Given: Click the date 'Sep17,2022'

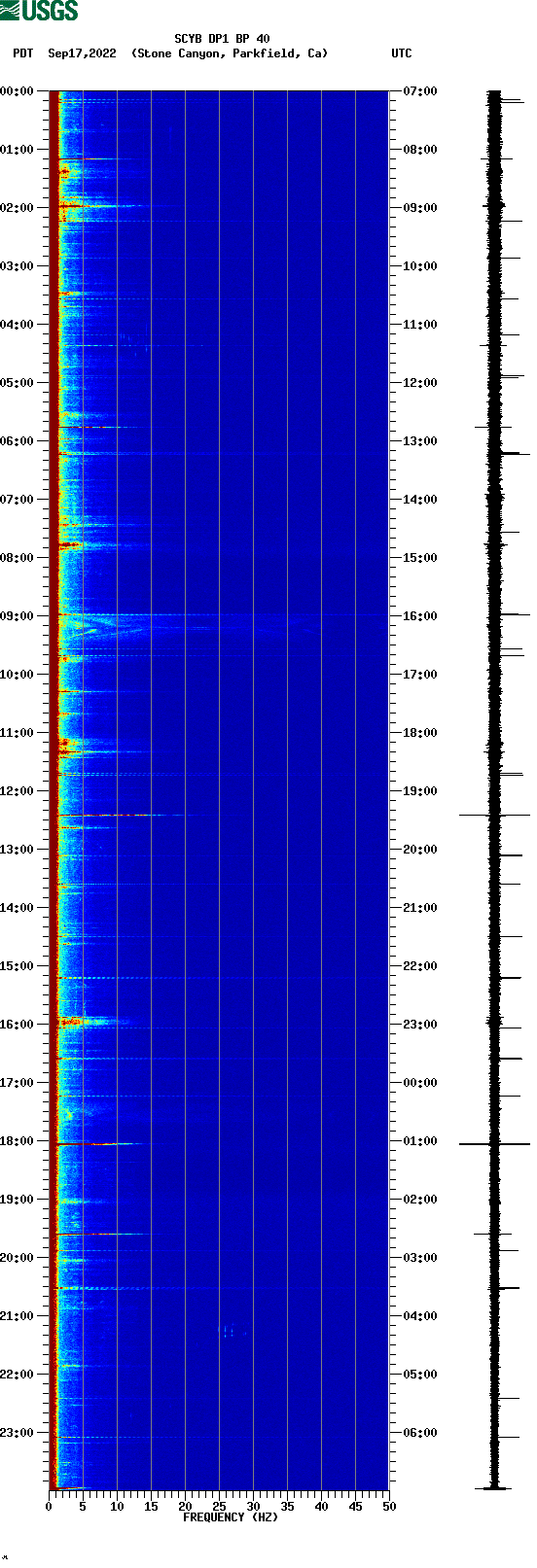Looking at the screenshot, I should pyautogui.click(x=82, y=53).
